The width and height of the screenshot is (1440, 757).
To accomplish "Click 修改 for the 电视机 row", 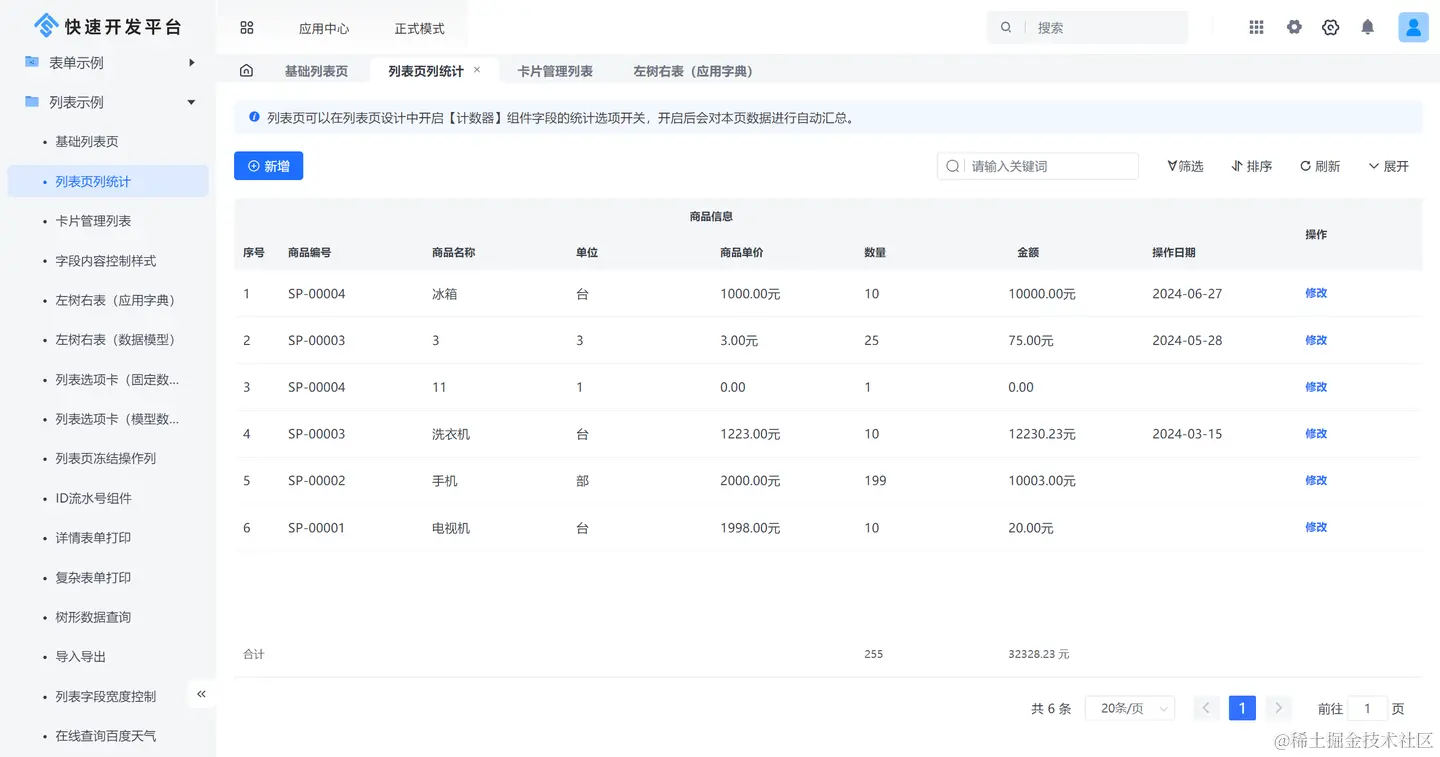I will coord(1316,527).
